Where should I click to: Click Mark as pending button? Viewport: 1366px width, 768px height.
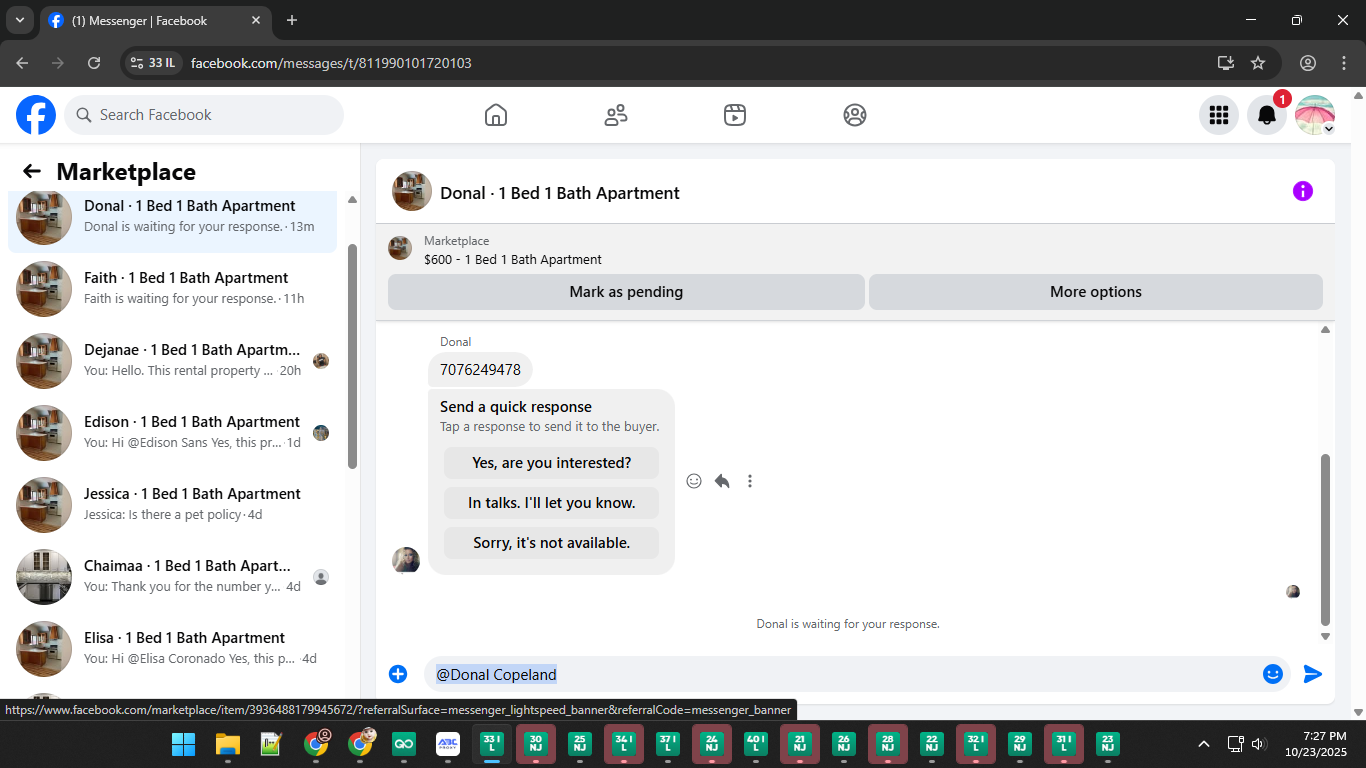[626, 292]
